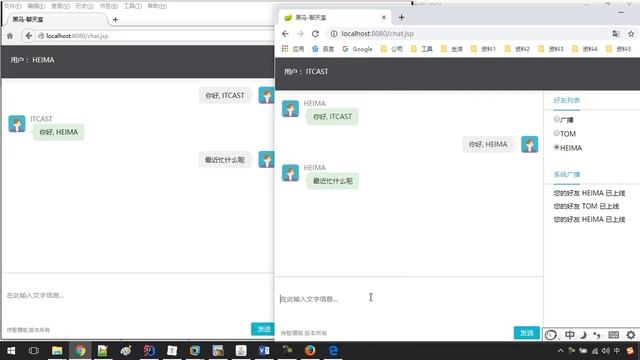The image size is (640, 360).
Task: View site information icon in Chrome address bar
Action: coord(334,33)
